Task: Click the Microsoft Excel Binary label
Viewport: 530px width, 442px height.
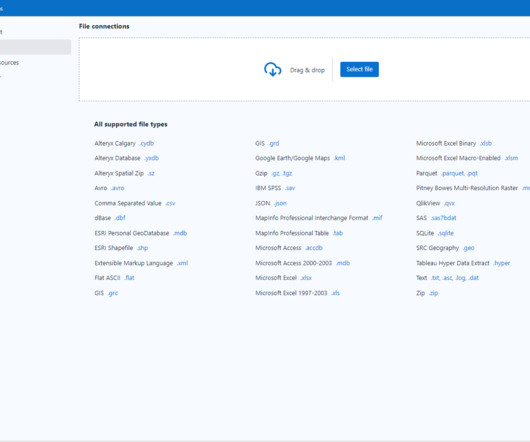Action: point(446,143)
